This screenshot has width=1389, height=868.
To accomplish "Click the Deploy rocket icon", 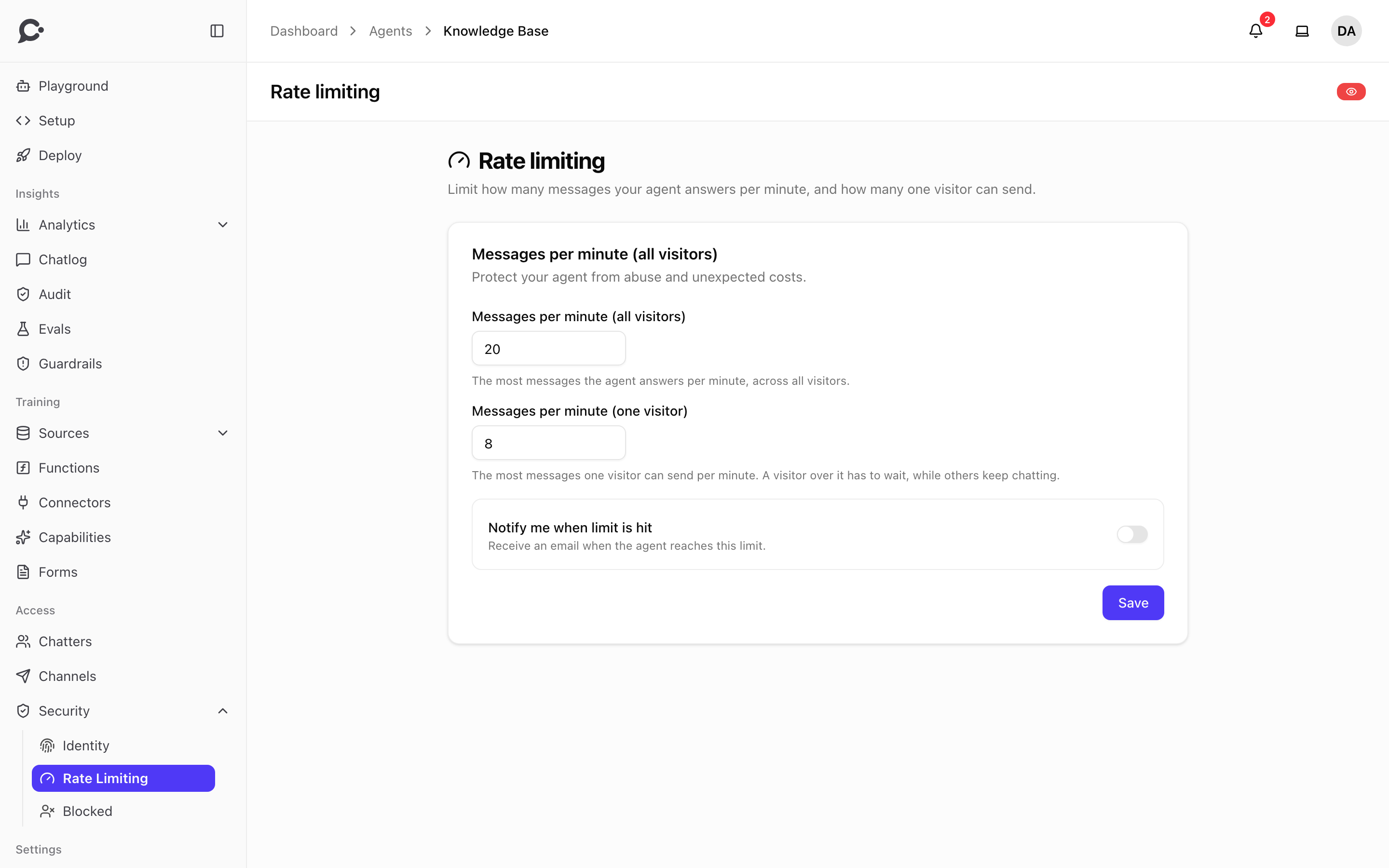I will (23, 156).
